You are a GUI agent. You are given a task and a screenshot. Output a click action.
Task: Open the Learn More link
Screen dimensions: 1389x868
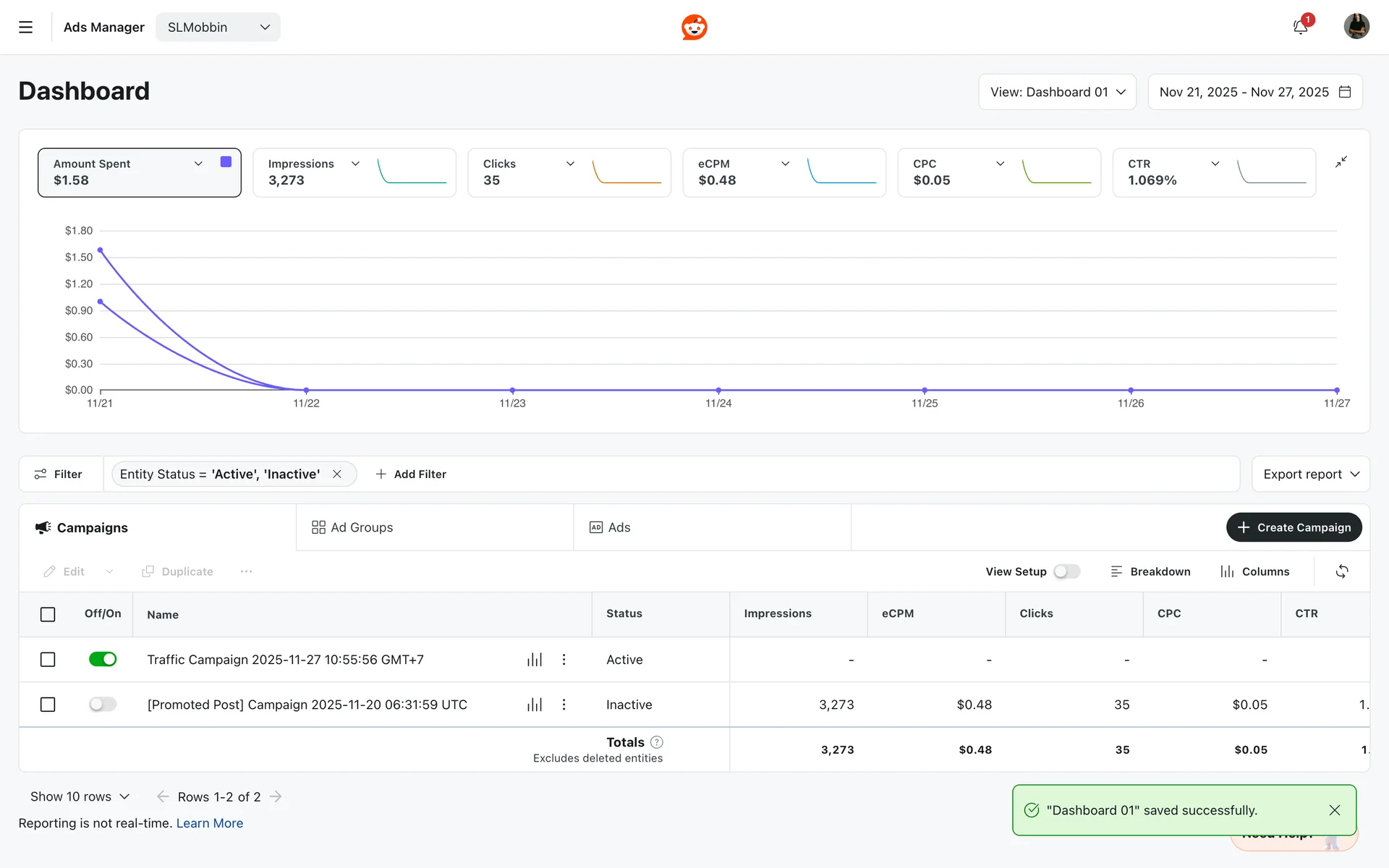coord(209,823)
